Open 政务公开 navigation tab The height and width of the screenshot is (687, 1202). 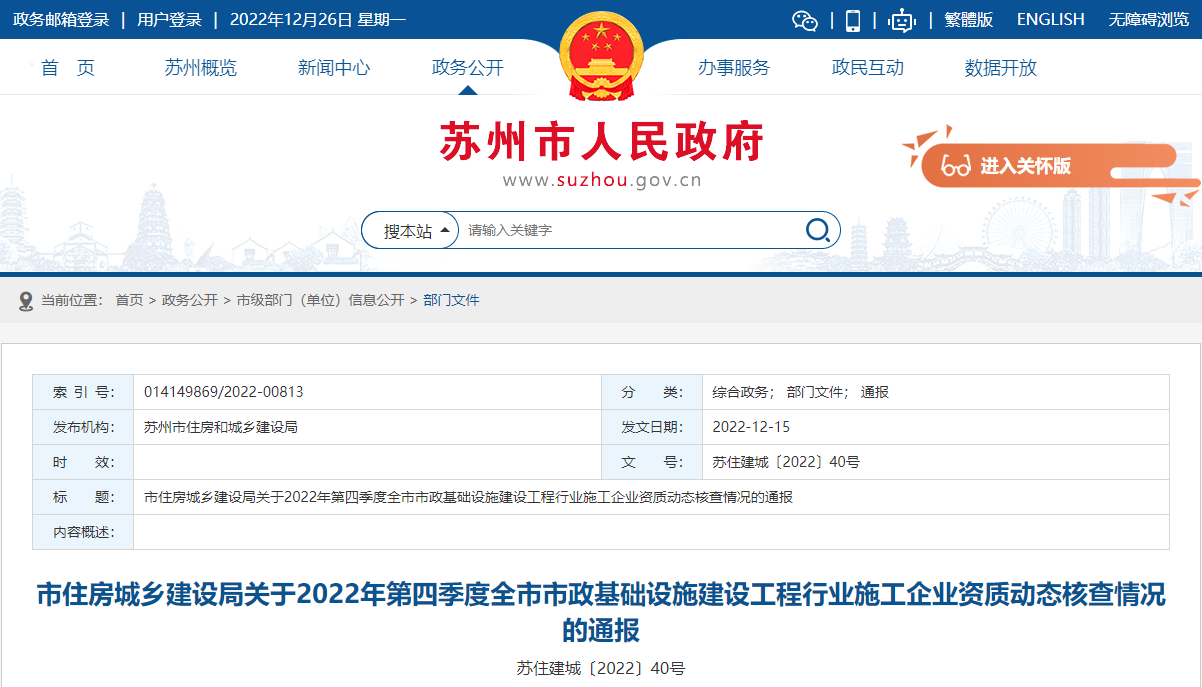[468, 68]
